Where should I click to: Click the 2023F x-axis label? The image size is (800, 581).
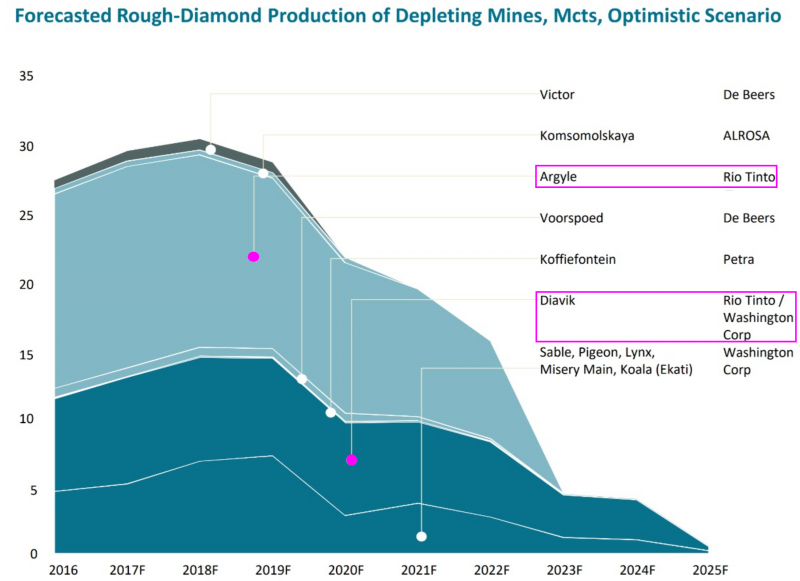pyautogui.click(x=565, y=570)
